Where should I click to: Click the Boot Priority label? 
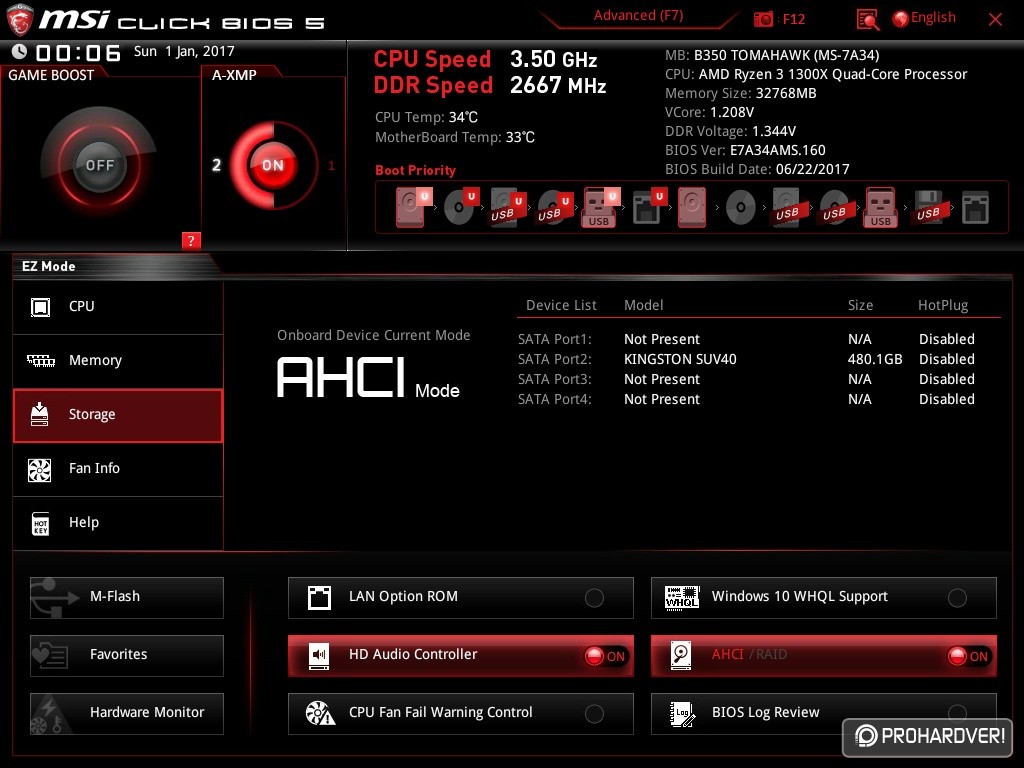click(415, 170)
